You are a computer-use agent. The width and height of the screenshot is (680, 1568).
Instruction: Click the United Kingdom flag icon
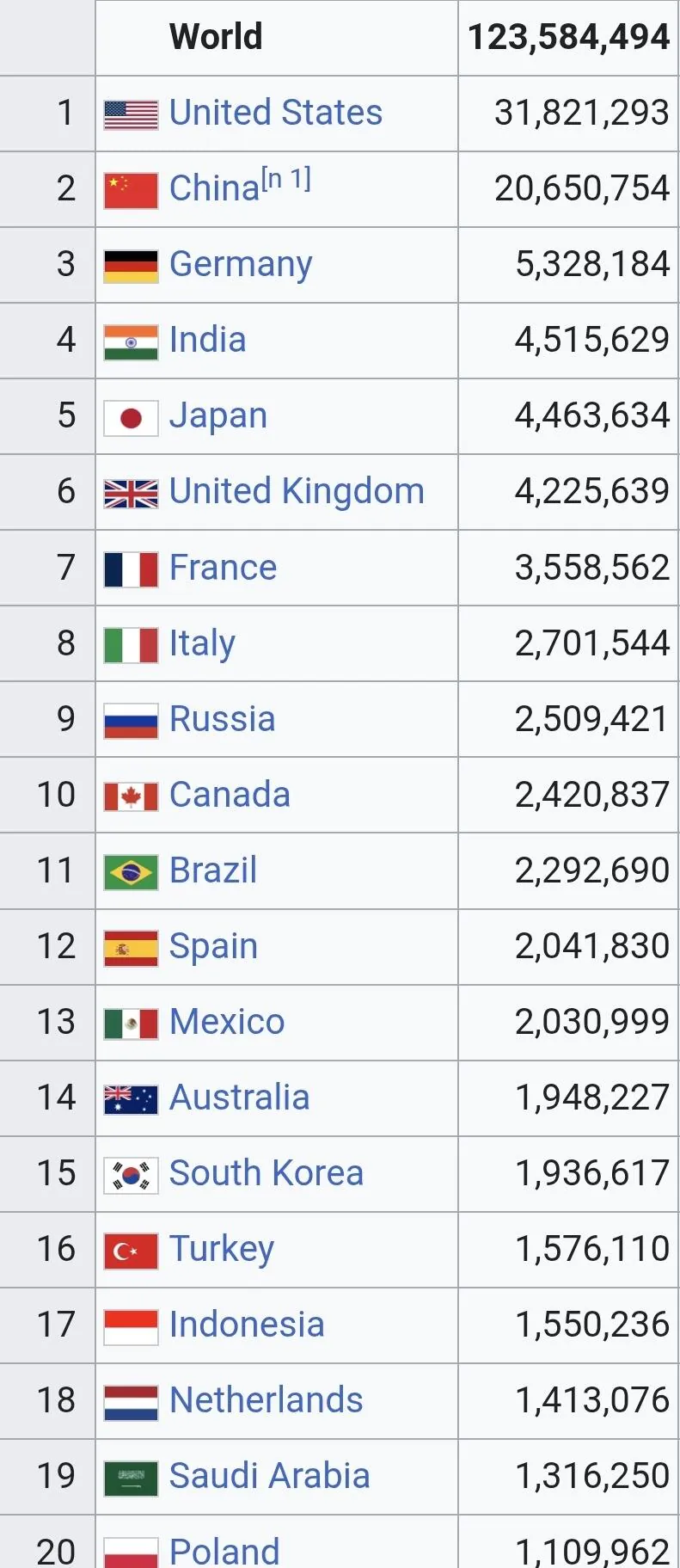(131, 494)
